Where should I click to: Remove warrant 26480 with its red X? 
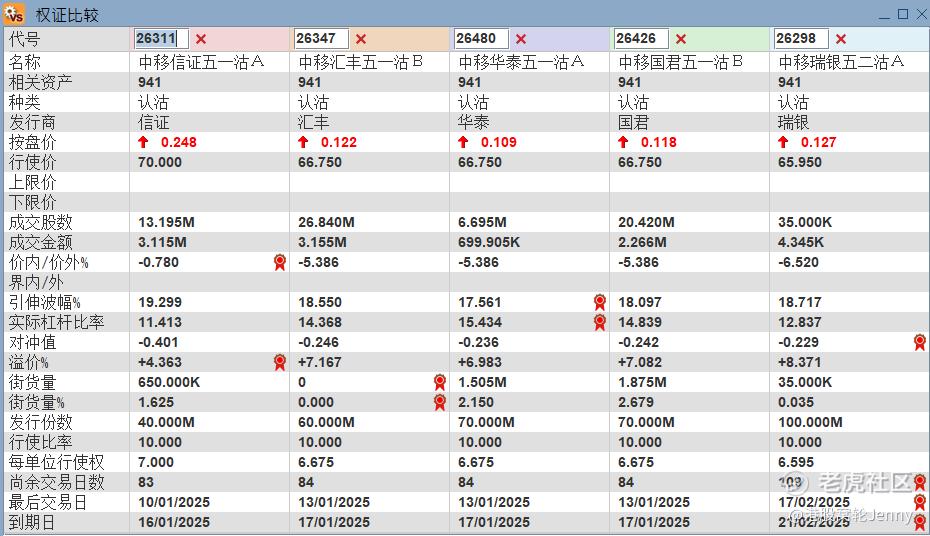click(x=521, y=39)
